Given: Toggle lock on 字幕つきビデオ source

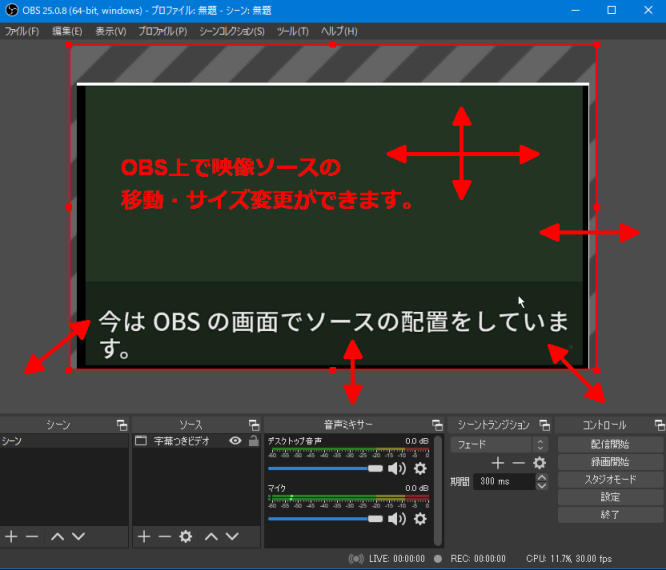Looking at the screenshot, I should pyautogui.click(x=254, y=440).
